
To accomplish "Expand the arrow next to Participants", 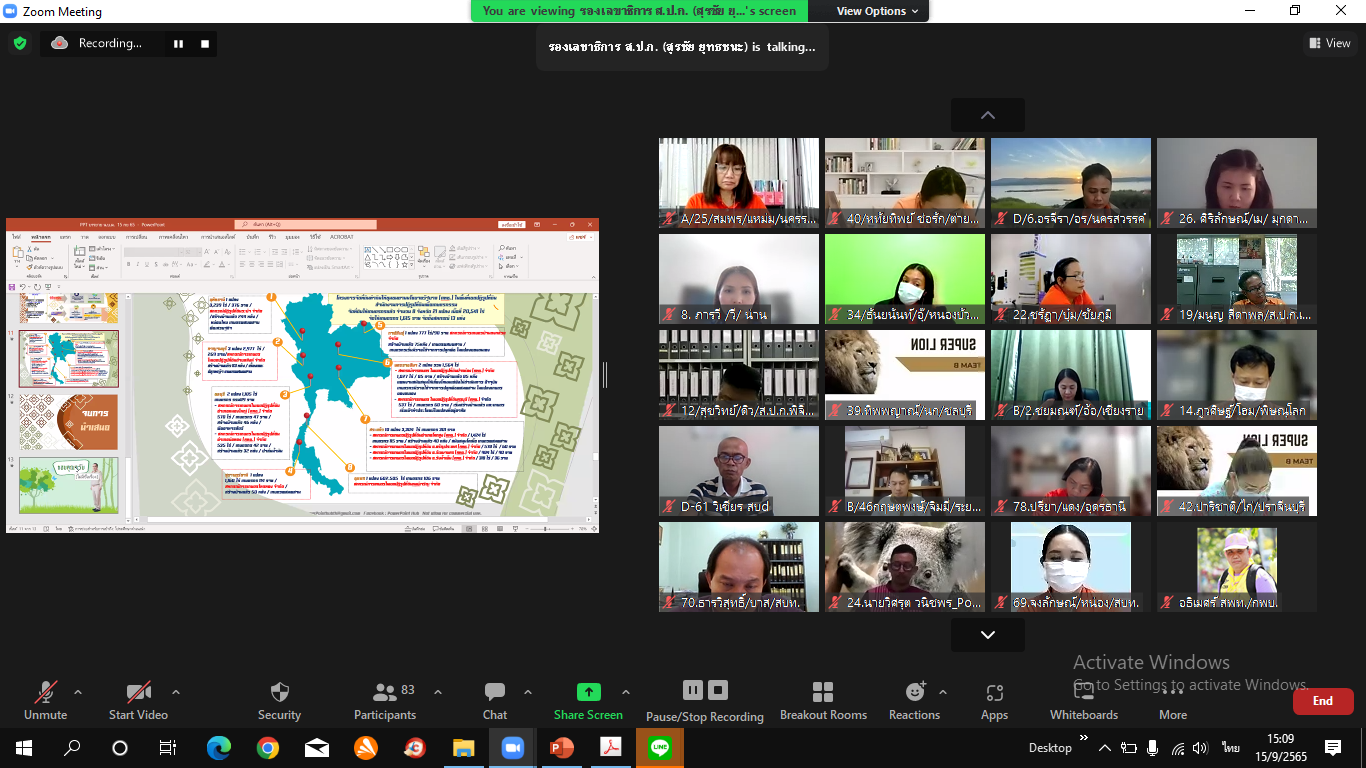I will [x=437, y=692].
